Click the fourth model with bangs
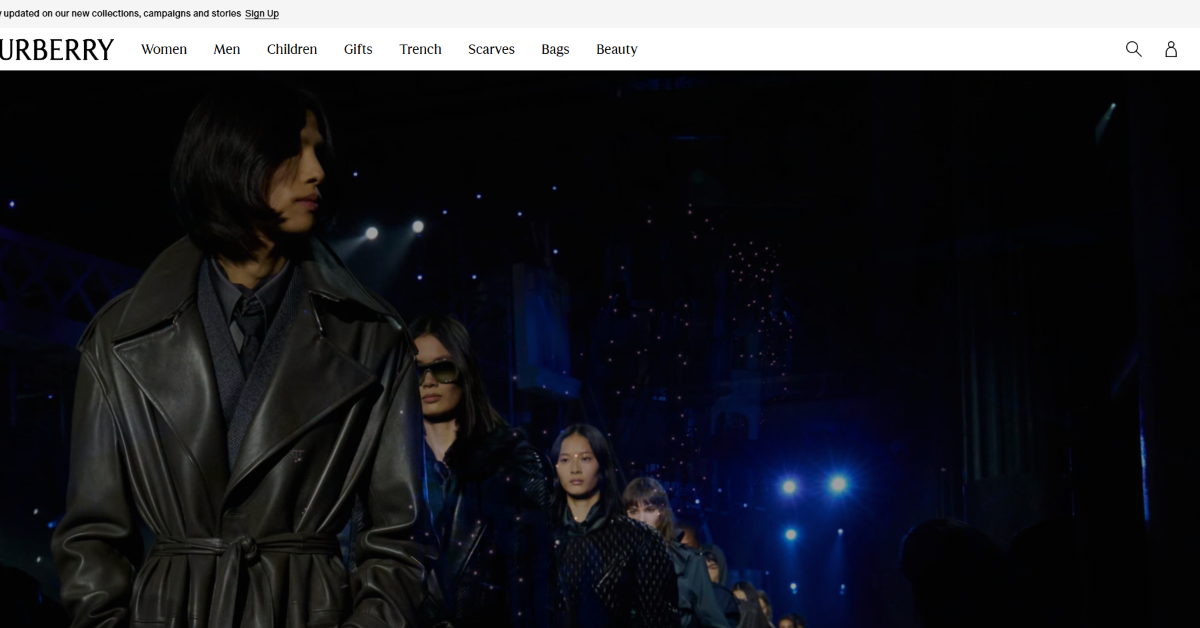Image resolution: width=1200 pixels, height=628 pixels. [x=648, y=503]
